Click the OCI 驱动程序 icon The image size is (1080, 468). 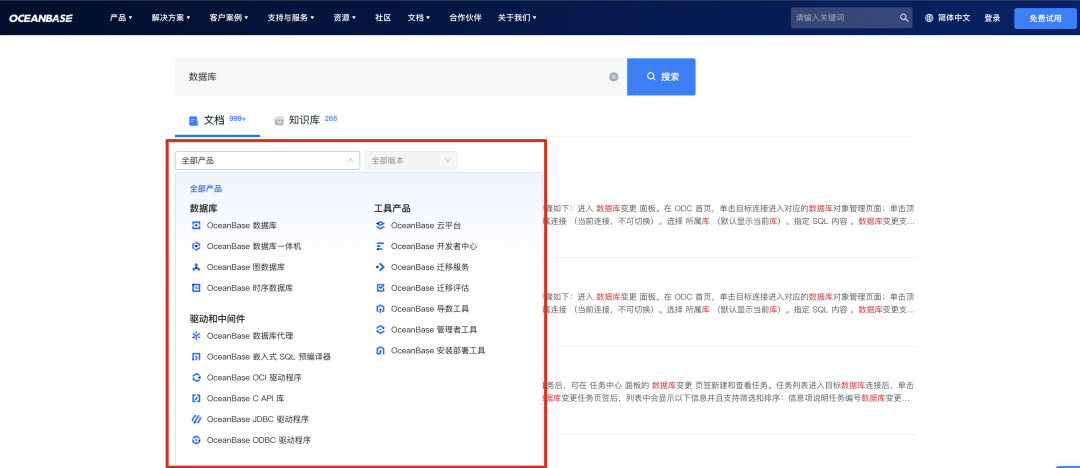[x=196, y=378]
